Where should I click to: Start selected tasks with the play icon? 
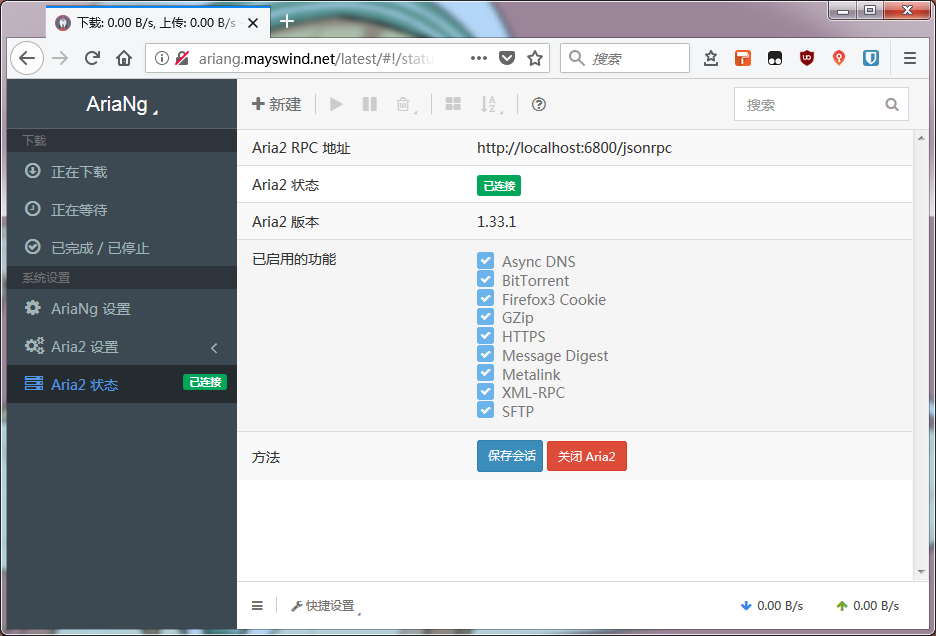point(336,105)
